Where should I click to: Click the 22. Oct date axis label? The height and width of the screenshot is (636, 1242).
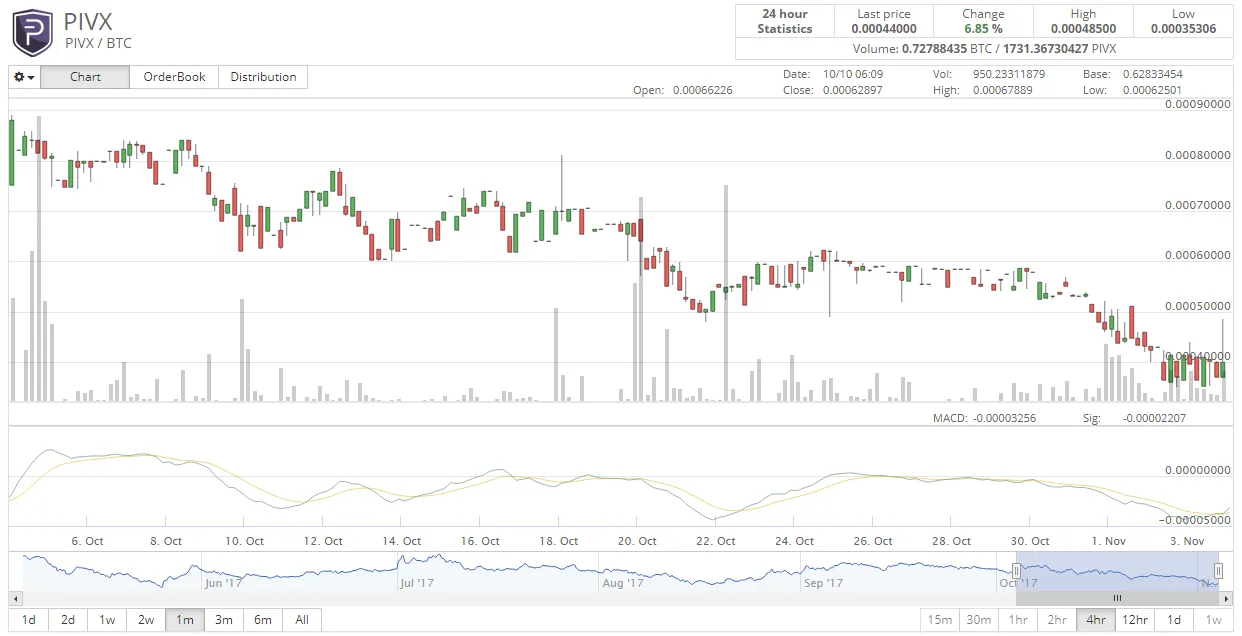[x=714, y=541]
